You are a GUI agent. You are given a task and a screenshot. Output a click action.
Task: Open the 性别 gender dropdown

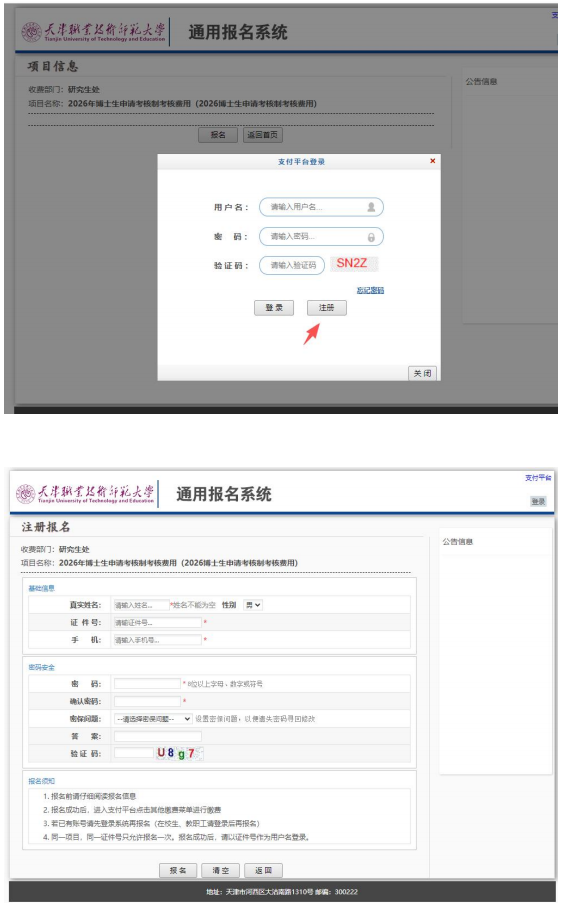[253, 605]
